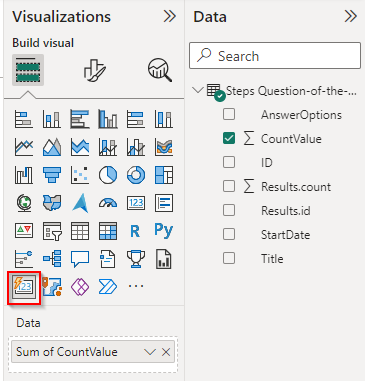Select the Power Automate visual

(x=108, y=287)
